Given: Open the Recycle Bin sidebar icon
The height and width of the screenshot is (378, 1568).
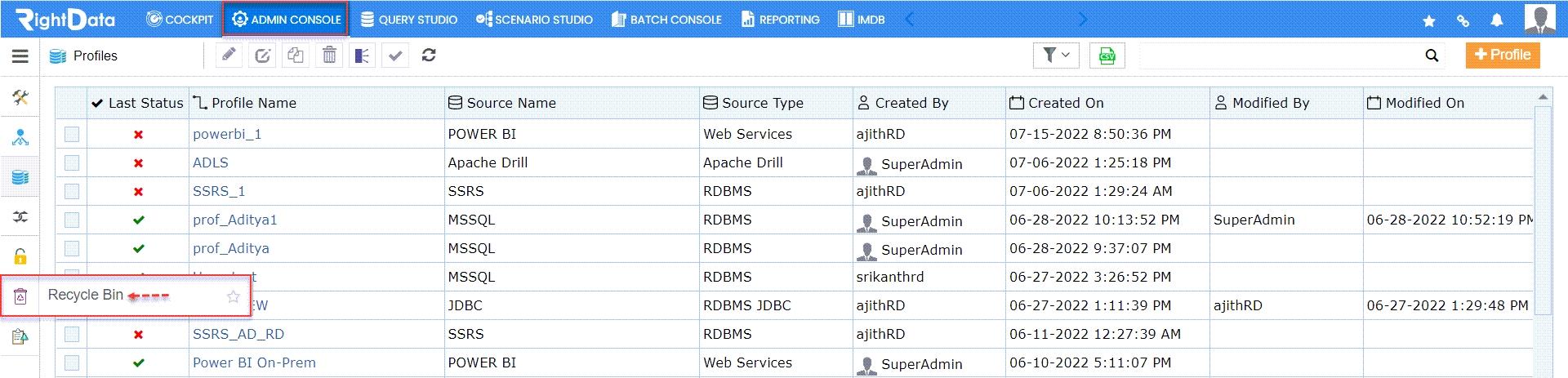Looking at the screenshot, I should coord(20,296).
